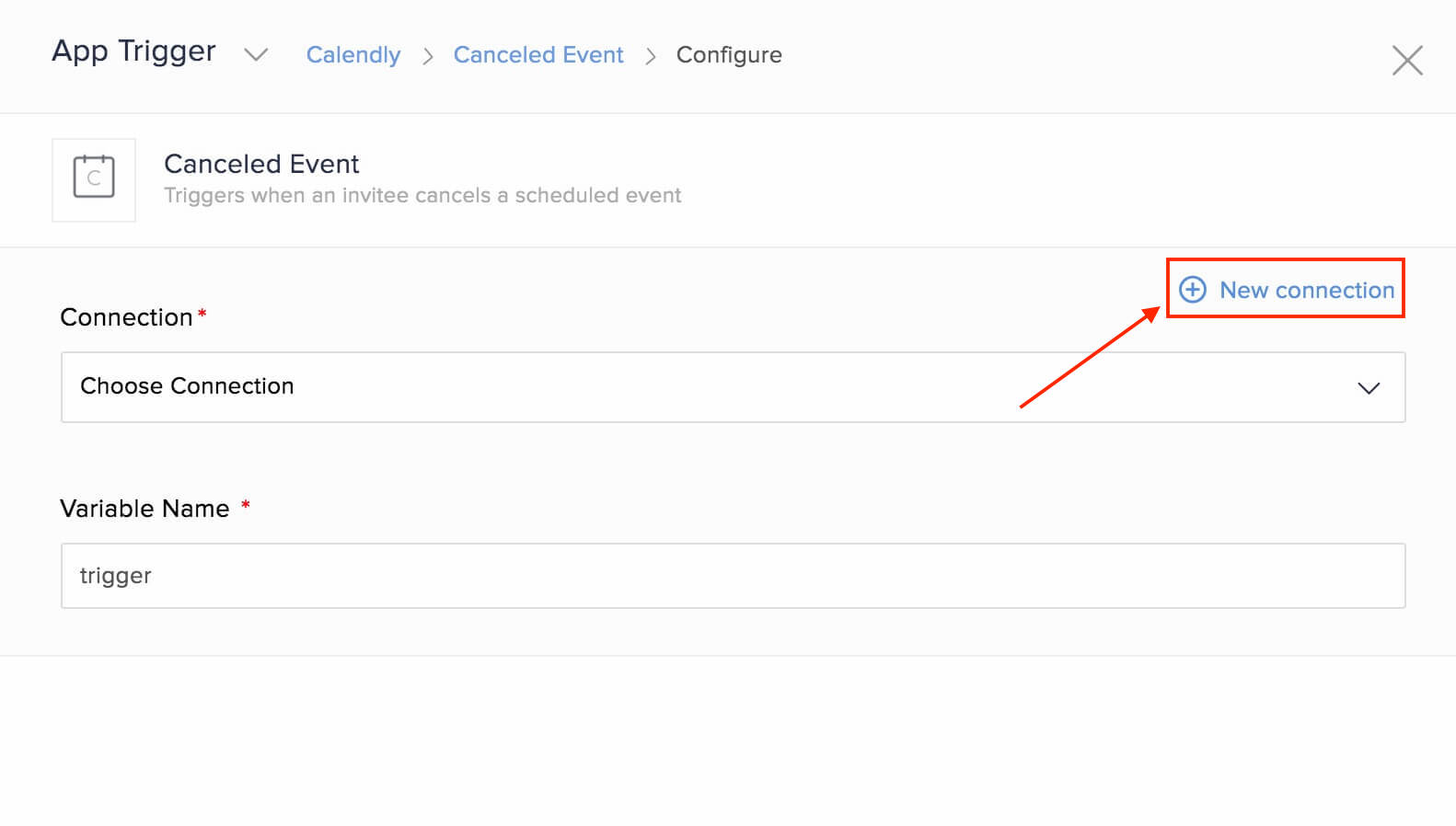Navigate to the Canceled Event breadcrumb
The height and width of the screenshot is (826, 1456).
coord(538,55)
